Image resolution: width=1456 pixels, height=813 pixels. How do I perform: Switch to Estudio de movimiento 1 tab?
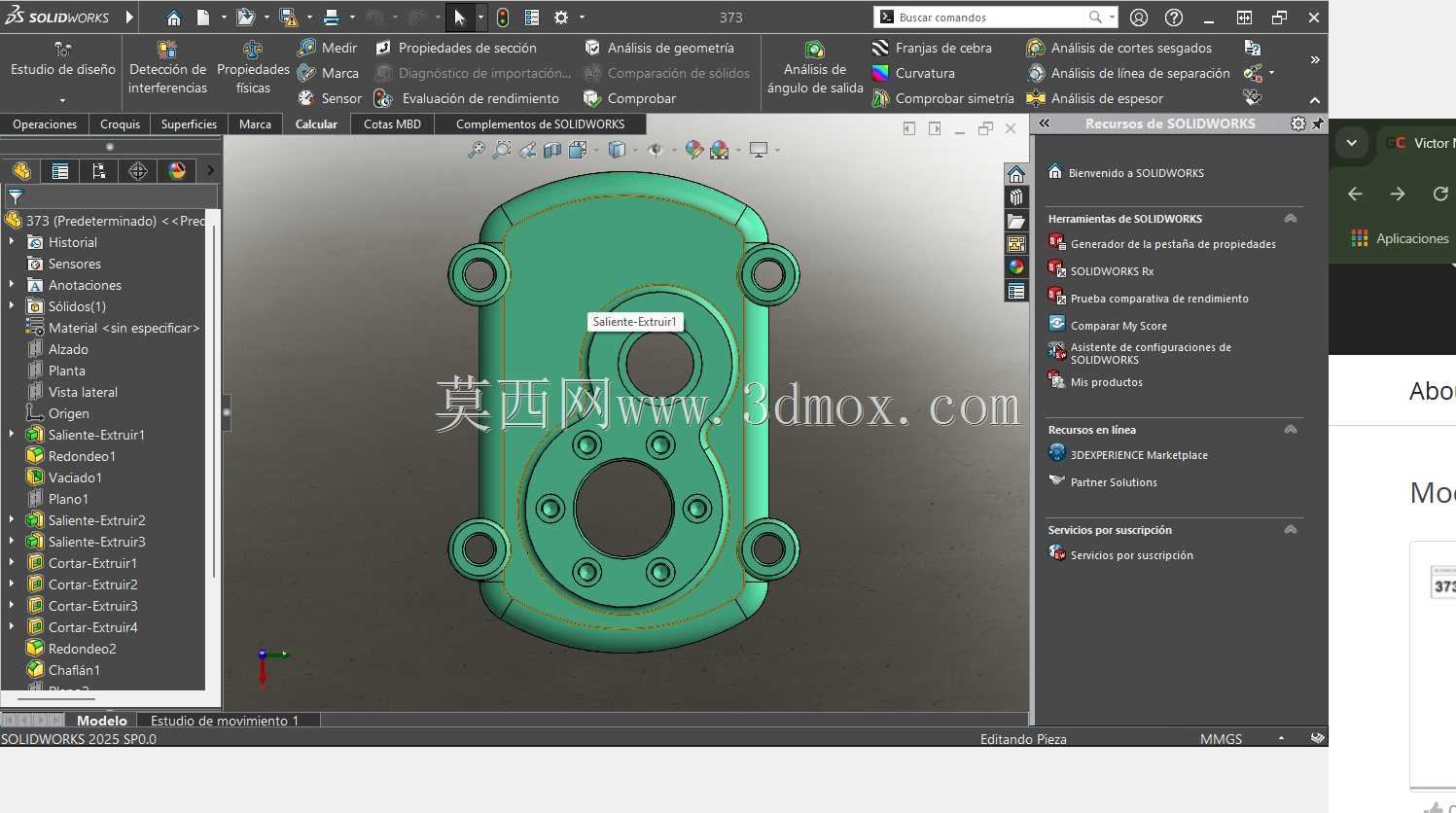tap(225, 721)
